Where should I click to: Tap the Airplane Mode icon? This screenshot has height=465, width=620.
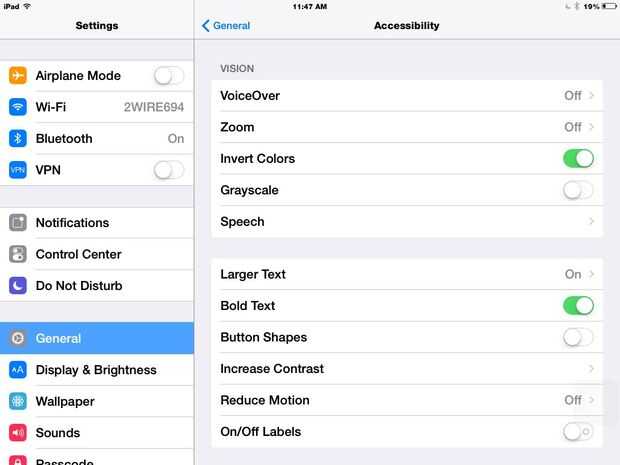pyautogui.click(x=18, y=76)
